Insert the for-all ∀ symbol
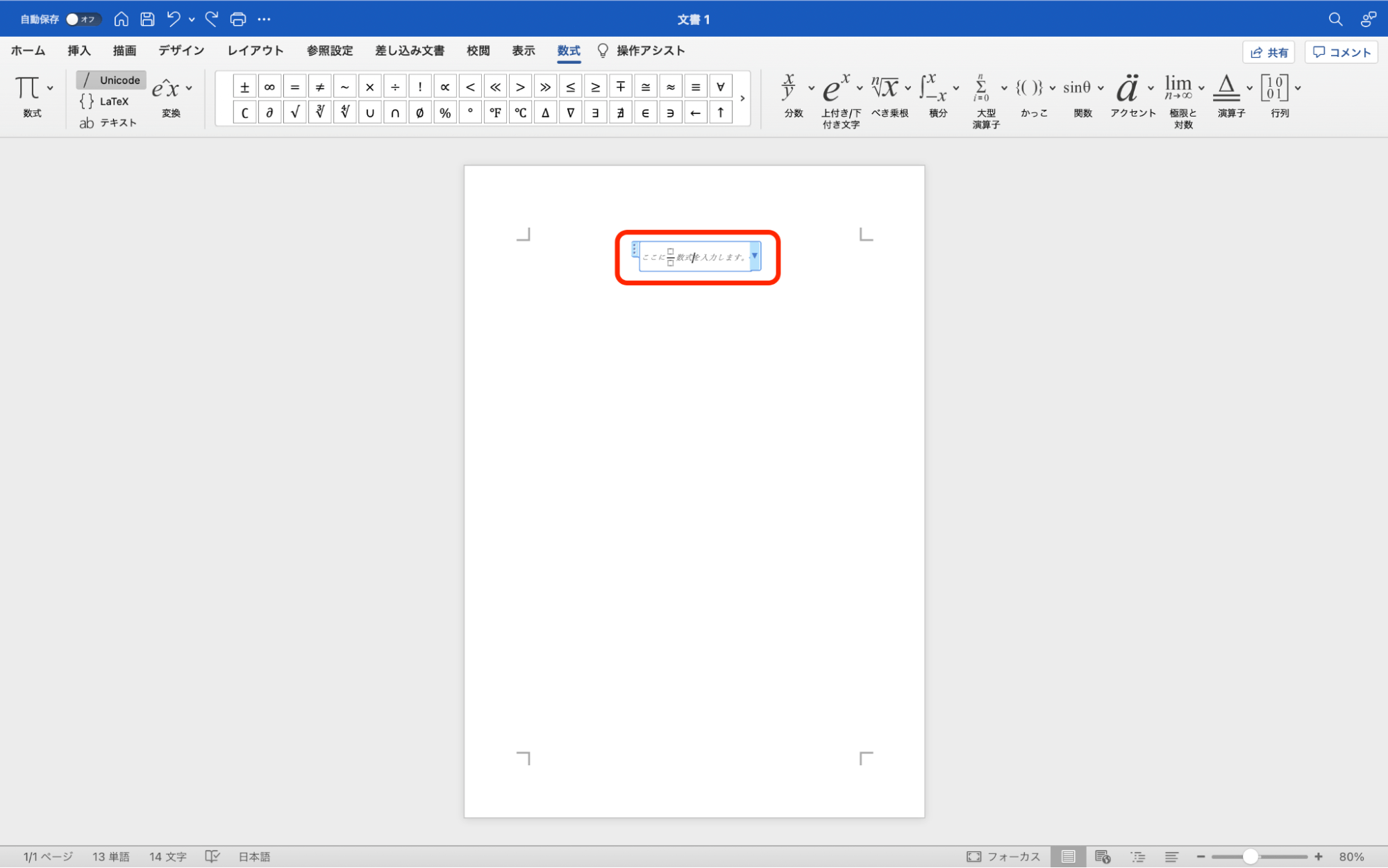 [x=720, y=87]
